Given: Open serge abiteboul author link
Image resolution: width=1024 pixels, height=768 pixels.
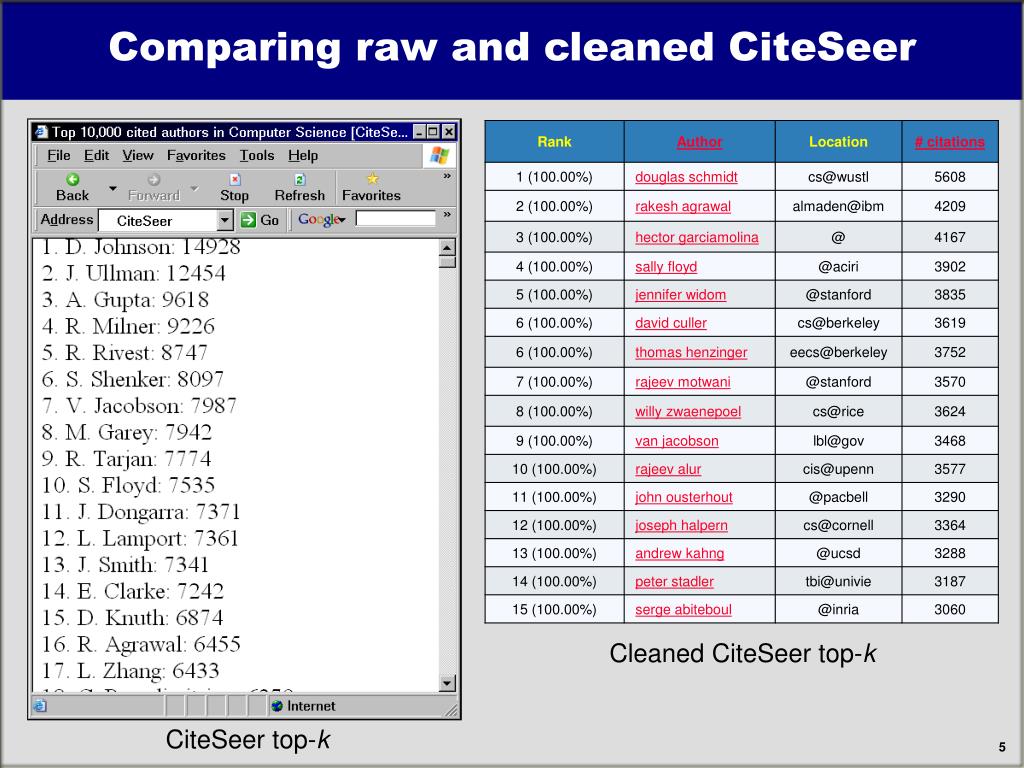Looking at the screenshot, I should (x=683, y=609).
